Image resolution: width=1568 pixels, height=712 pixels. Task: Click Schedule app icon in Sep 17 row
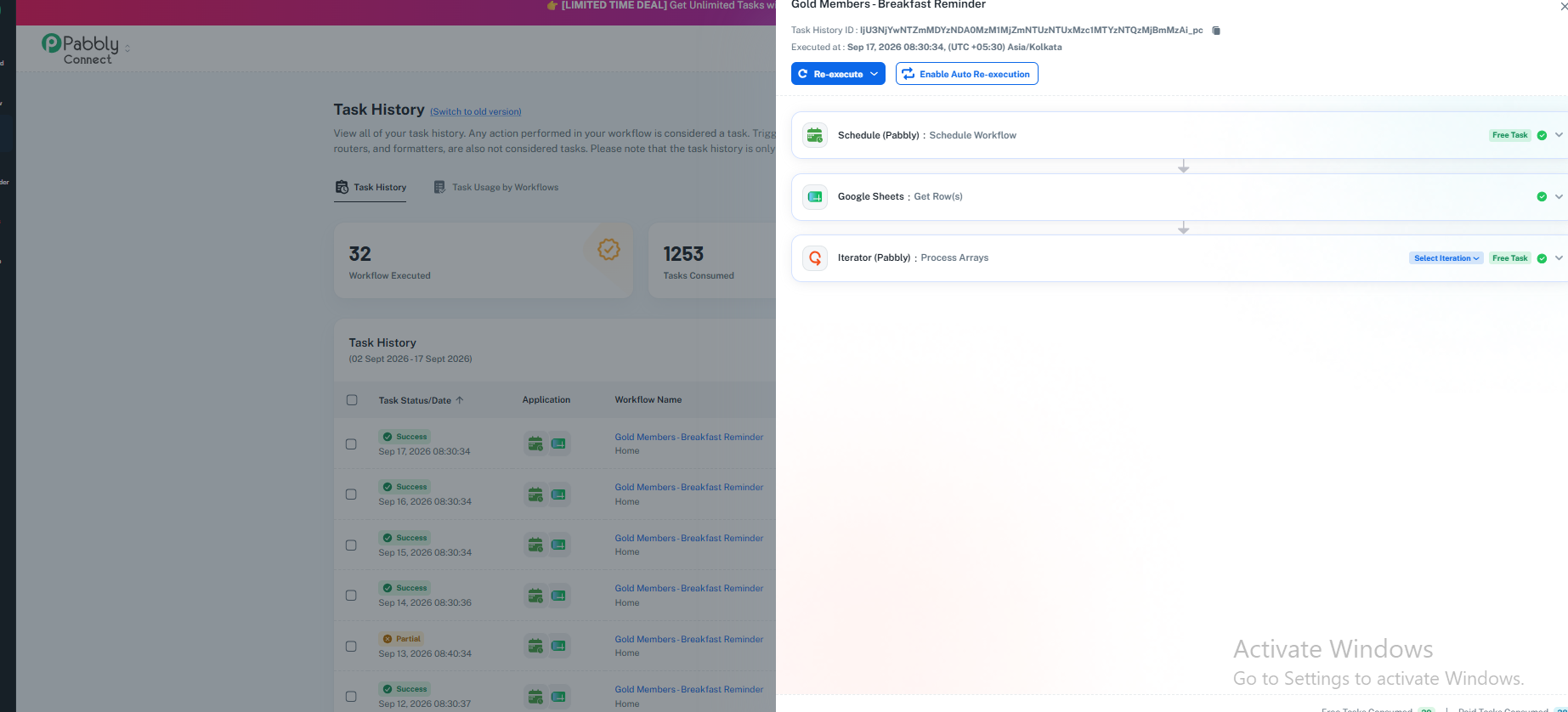[535, 444]
